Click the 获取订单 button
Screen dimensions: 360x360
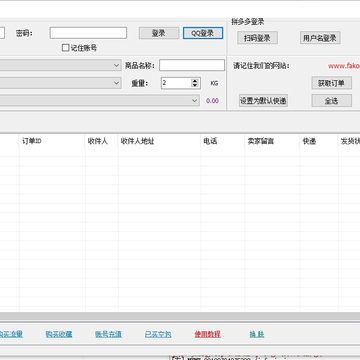332,83
